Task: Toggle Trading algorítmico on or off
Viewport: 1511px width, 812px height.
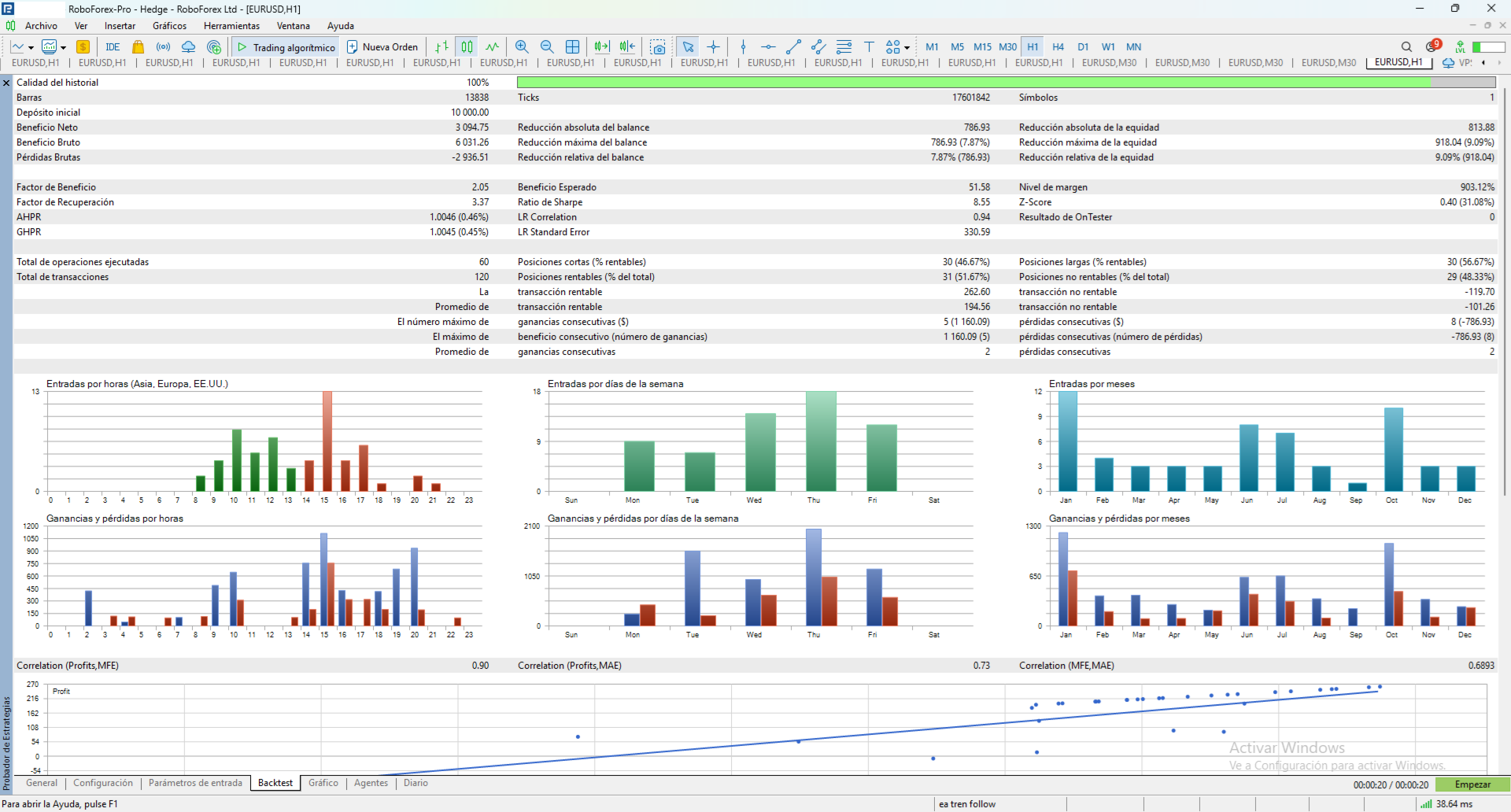Action: [x=286, y=47]
